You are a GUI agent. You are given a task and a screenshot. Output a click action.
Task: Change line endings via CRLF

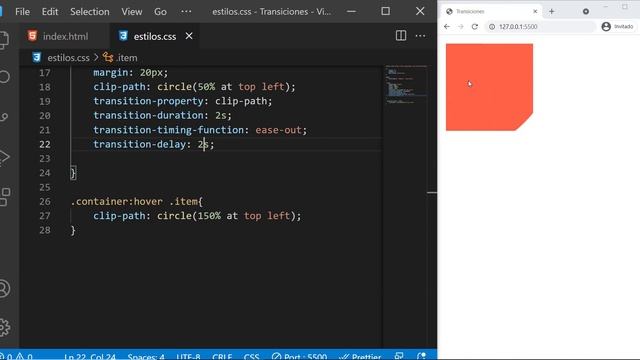222,356
